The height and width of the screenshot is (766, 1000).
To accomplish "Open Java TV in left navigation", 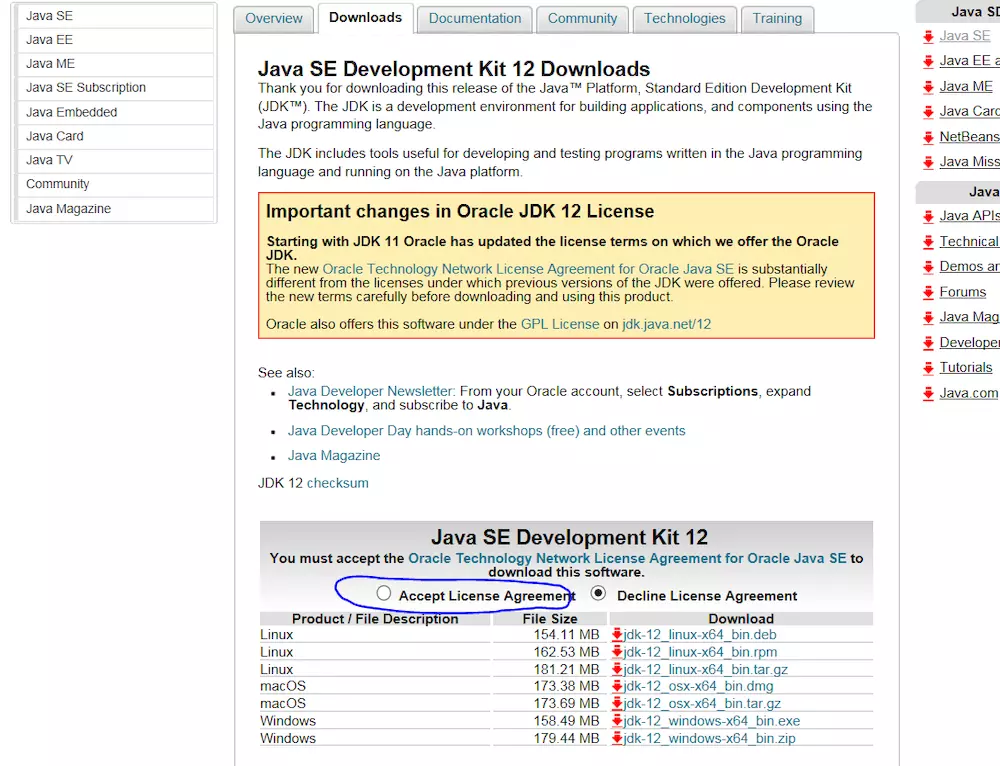I will pos(115,160).
